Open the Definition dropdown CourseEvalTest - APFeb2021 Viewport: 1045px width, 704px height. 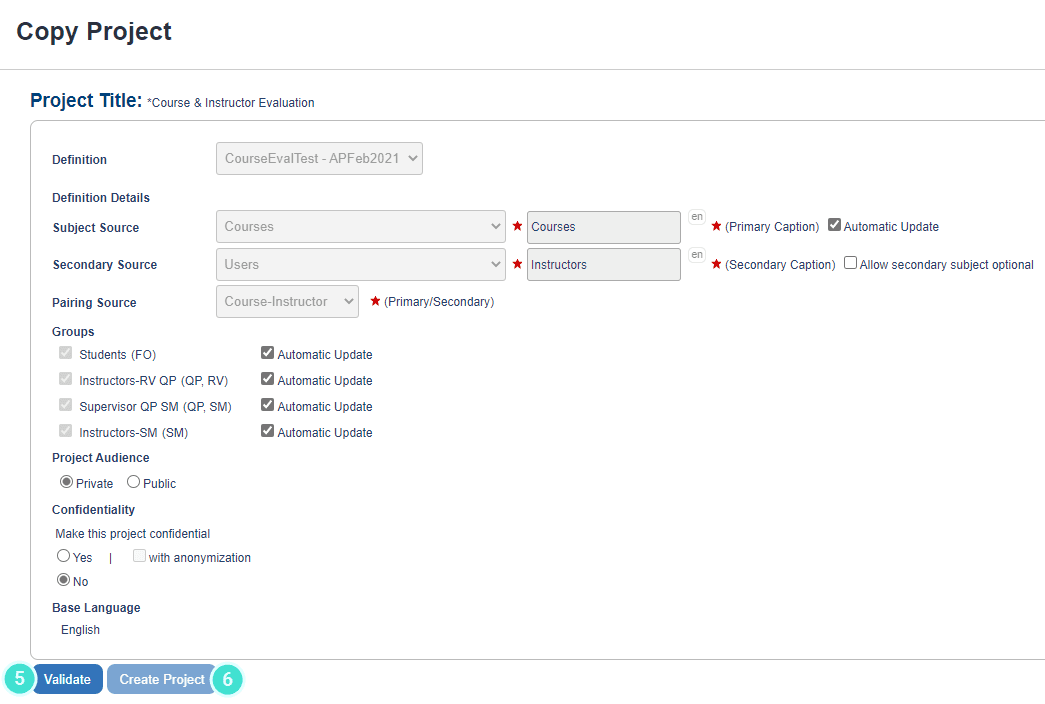tap(319, 159)
